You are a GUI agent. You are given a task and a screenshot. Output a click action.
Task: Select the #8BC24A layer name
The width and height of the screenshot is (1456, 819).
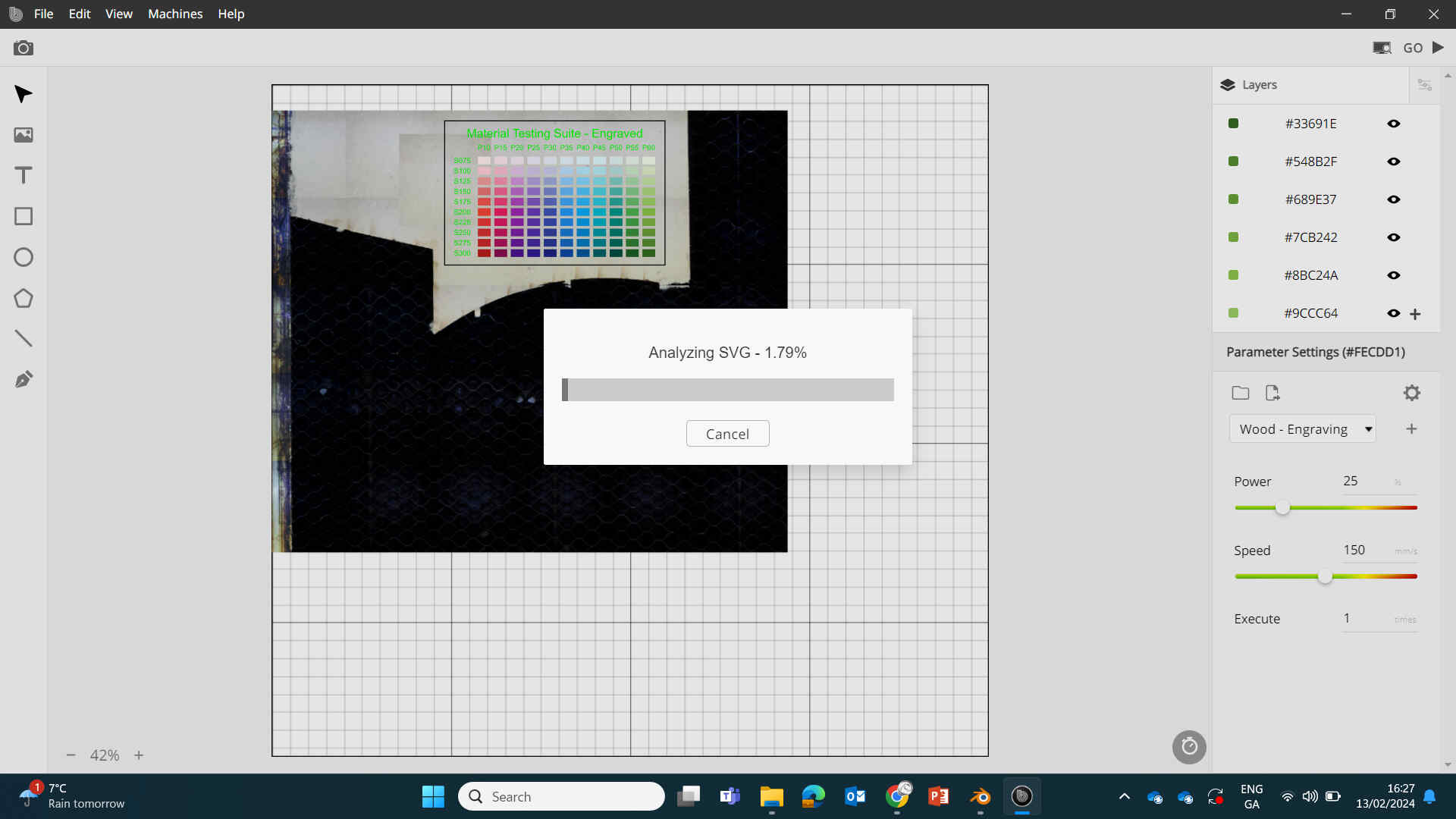click(1310, 275)
